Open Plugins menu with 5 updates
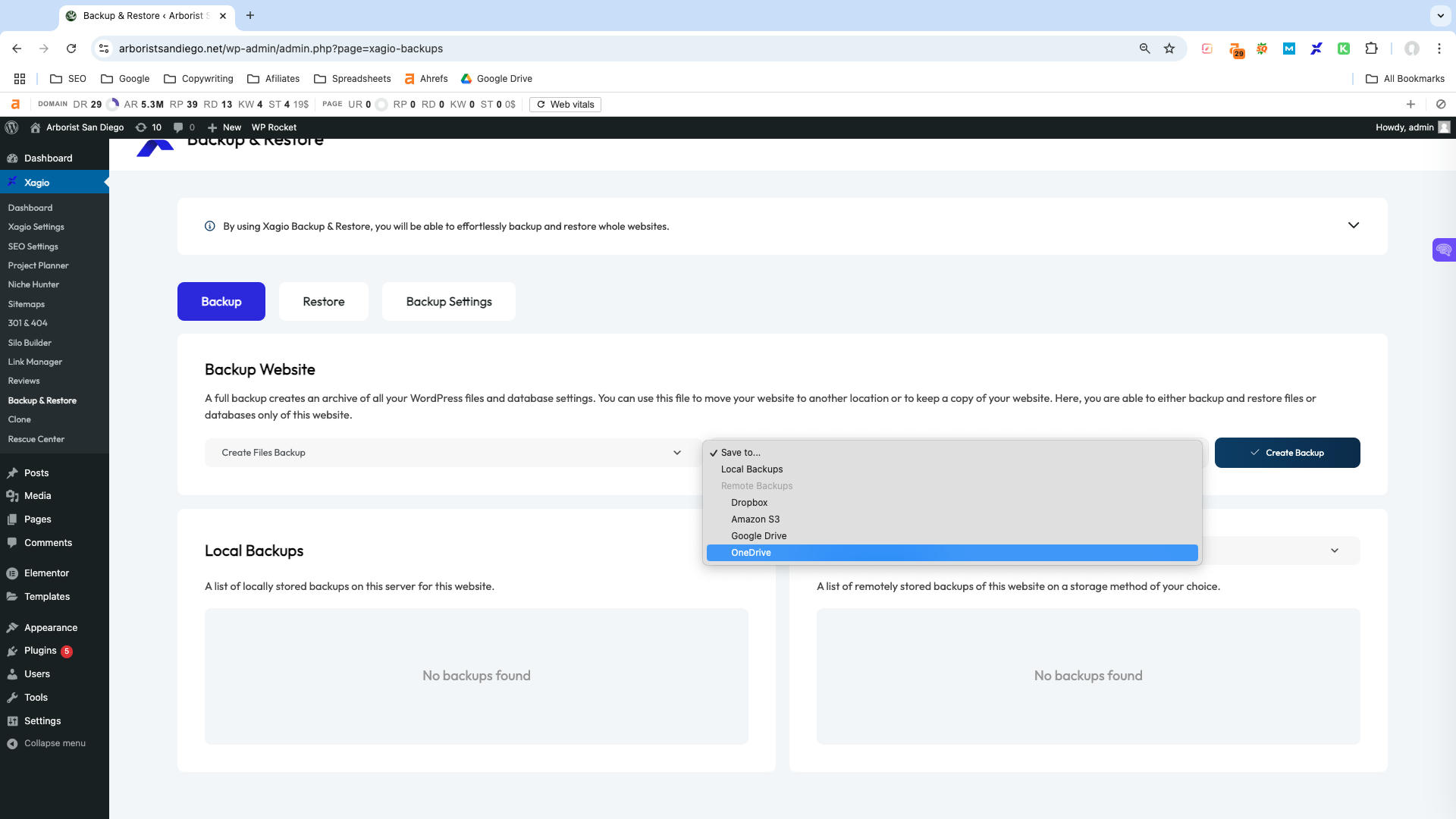This screenshot has height=819, width=1456. coord(55,651)
